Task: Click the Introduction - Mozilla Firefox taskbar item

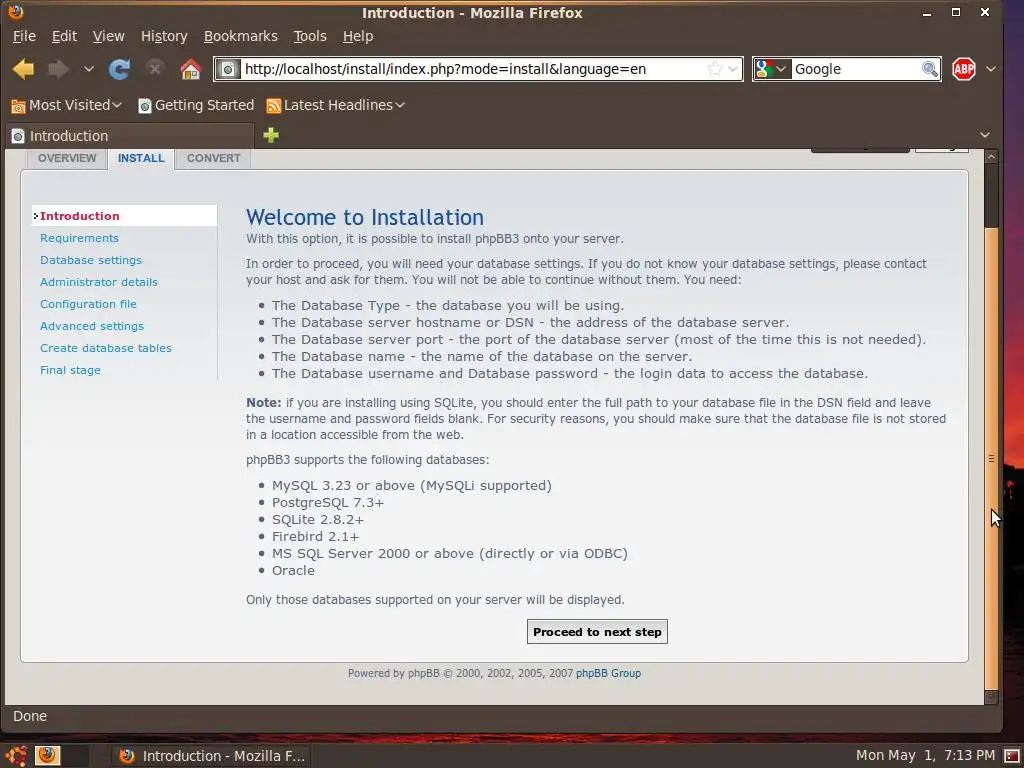Action: pyautogui.click(x=210, y=756)
